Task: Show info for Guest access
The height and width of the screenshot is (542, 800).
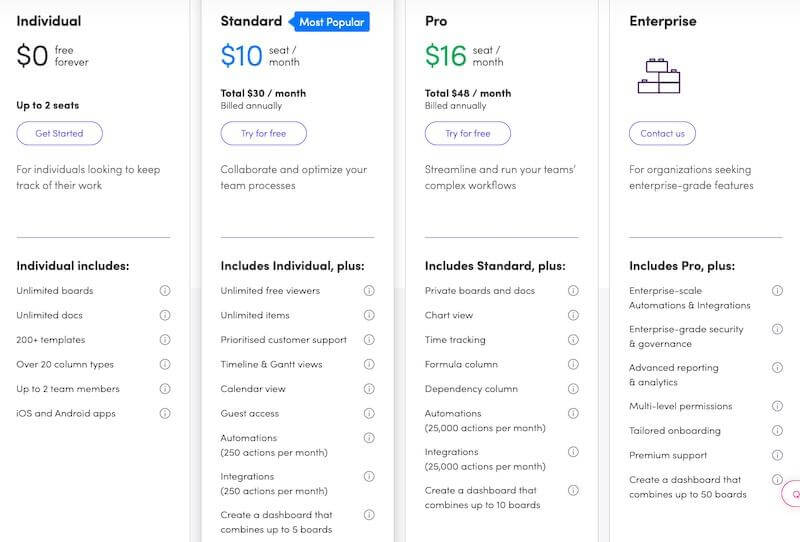Action: pyautogui.click(x=369, y=413)
